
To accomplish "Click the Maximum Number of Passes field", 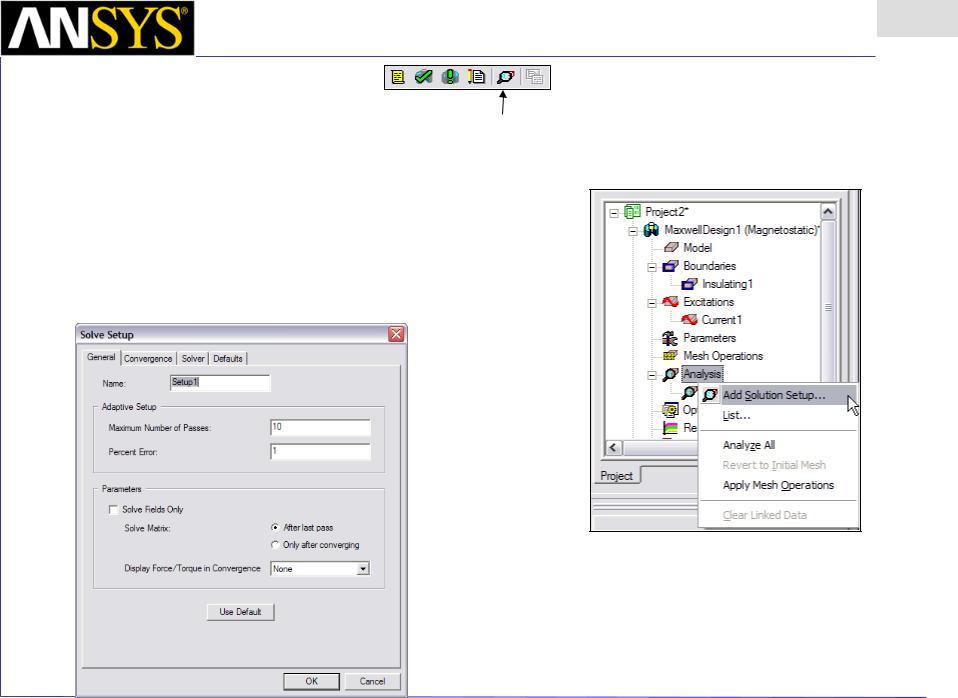I will [320, 427].
